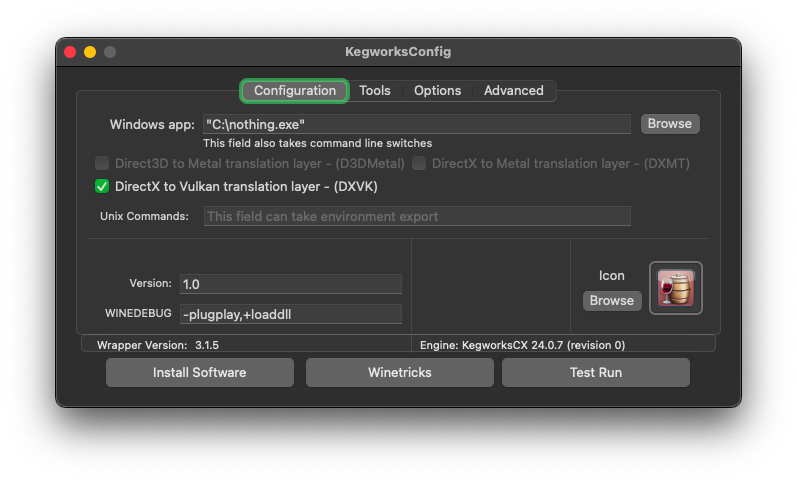
Task: Switch to the Configuration tab
Action: (x=294, y=91)
